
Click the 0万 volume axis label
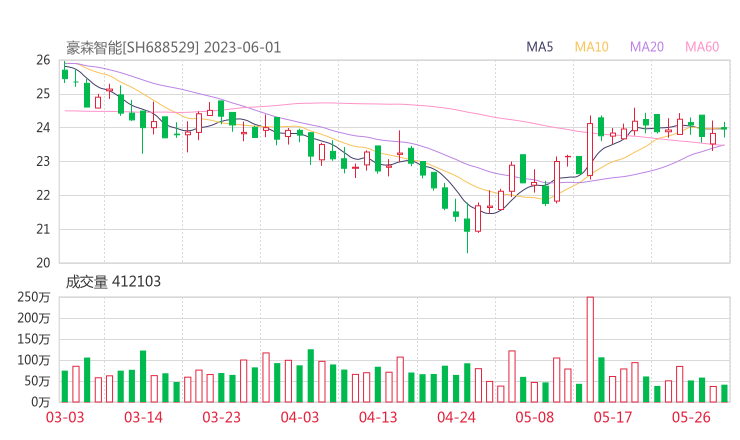point(41,402)
